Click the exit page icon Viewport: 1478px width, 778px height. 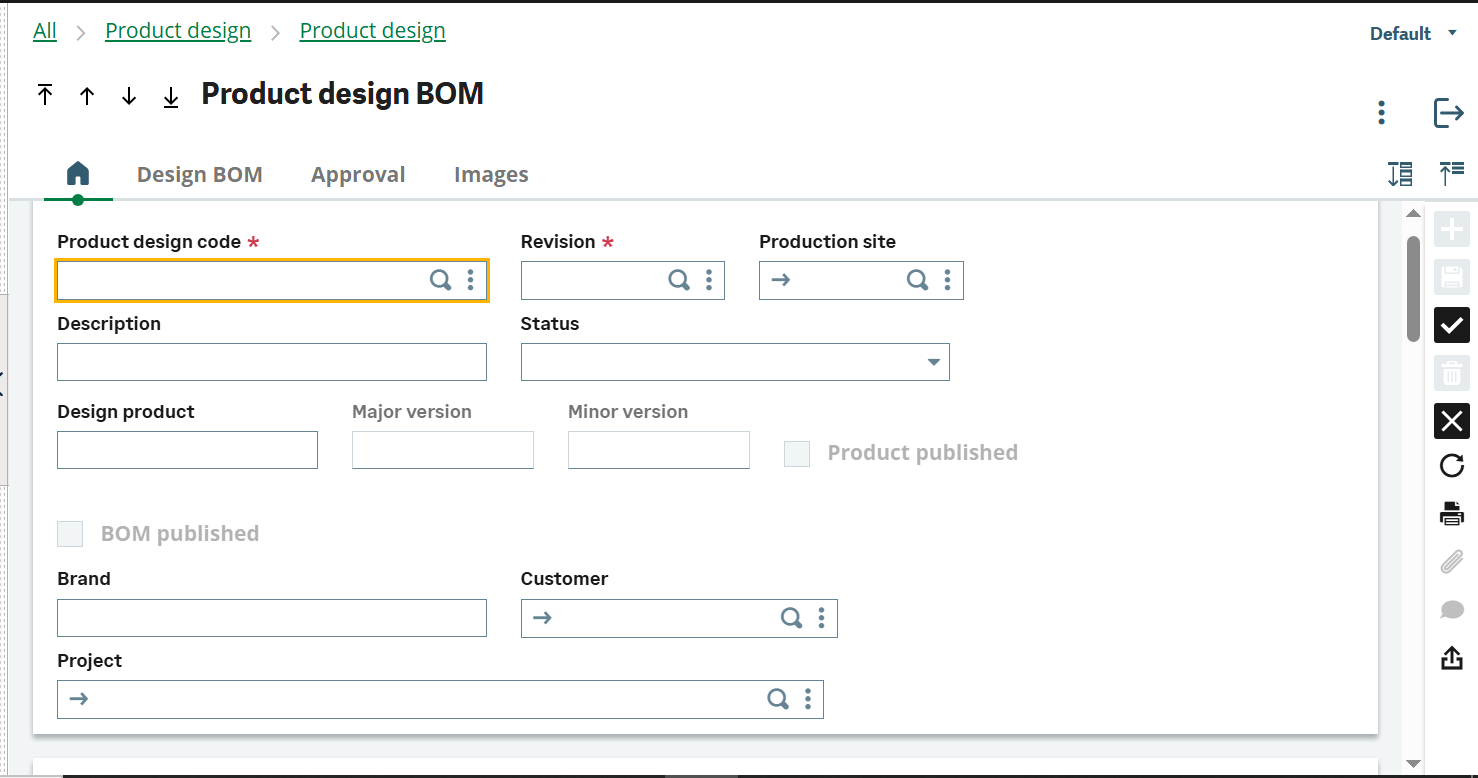tap(1449, 112)
